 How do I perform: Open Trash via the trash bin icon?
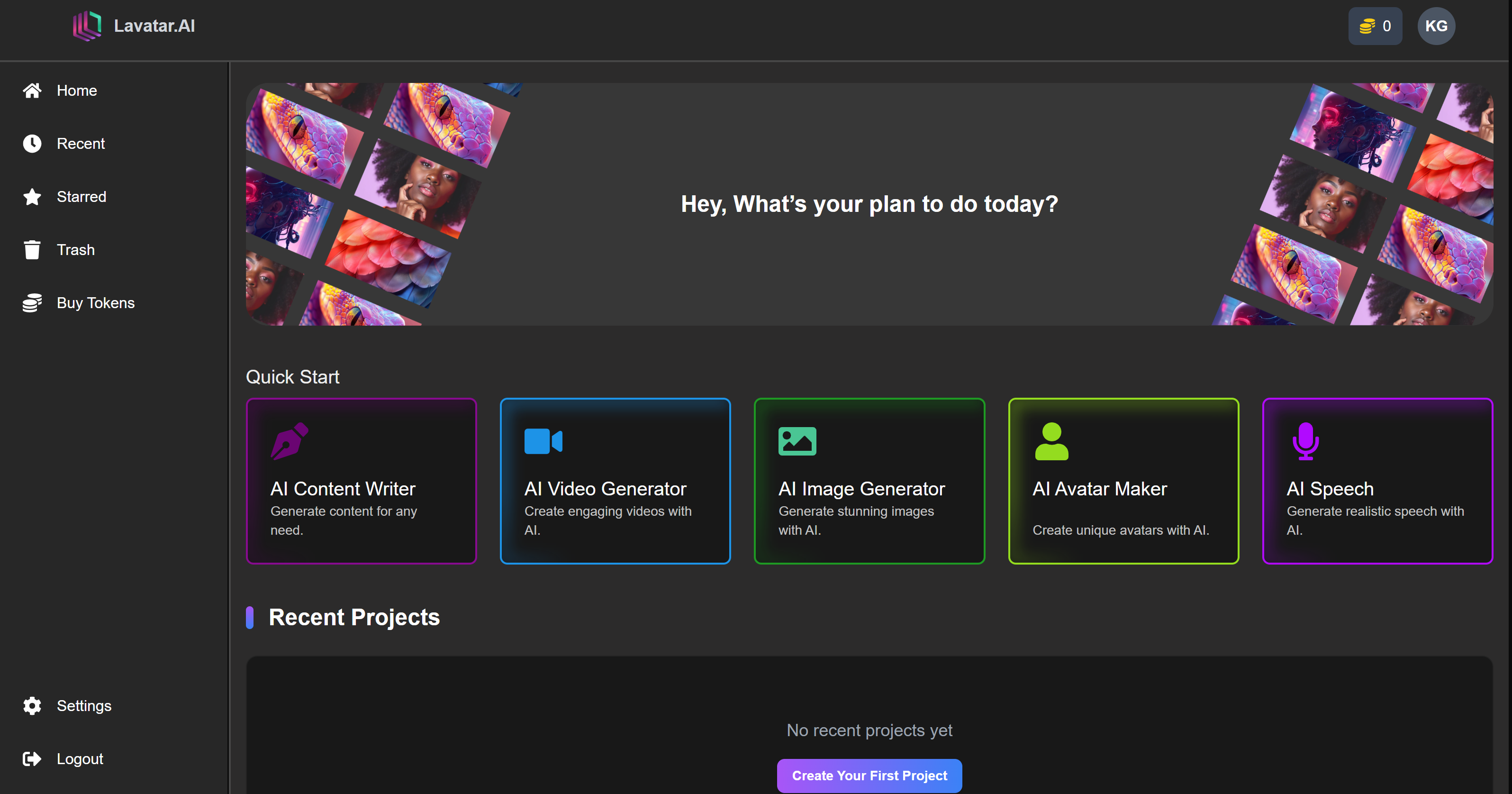pos(32,249)
